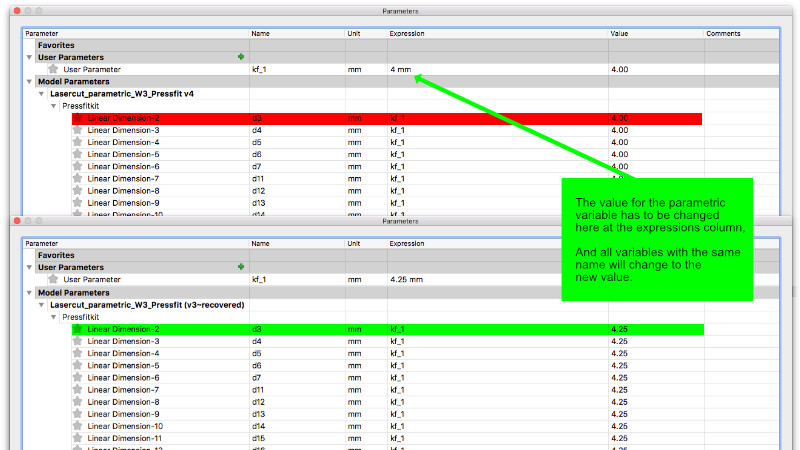Image resolution: width=800 pixels, height=450 pixels.
Task: Toggle favorite star for Linear Dimension-3, upper window
Action: pos(78,130)
